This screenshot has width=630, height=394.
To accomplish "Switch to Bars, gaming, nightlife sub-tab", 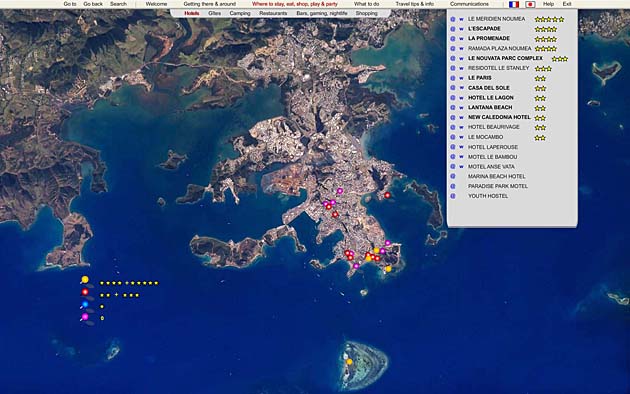I will [x=322, y=13].
